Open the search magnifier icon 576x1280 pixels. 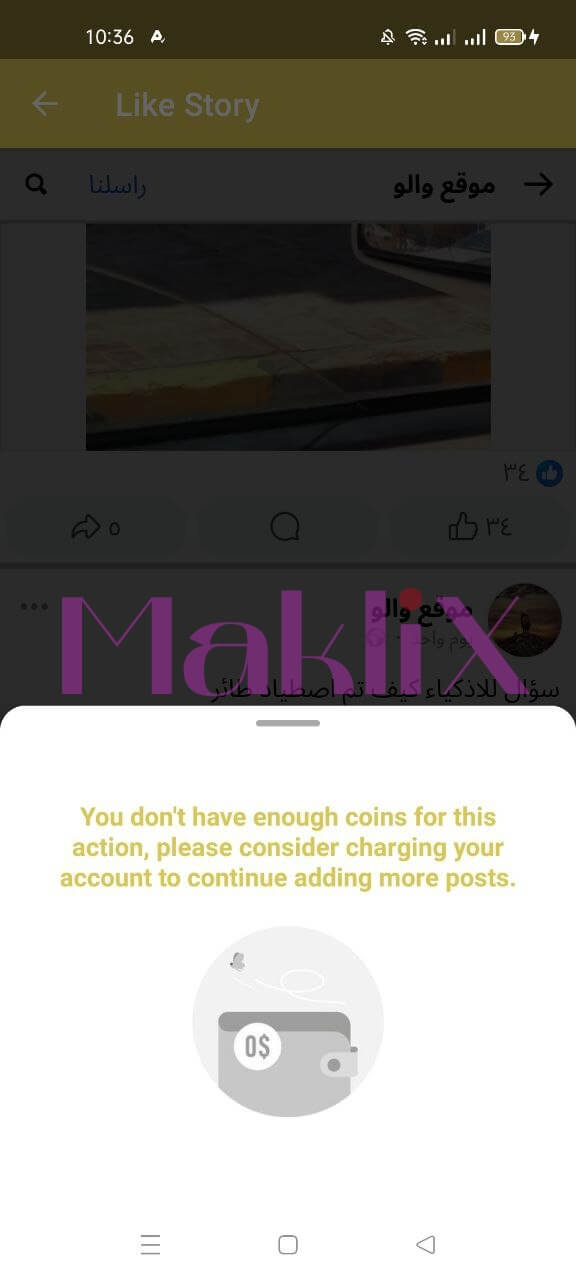point(36,185)
